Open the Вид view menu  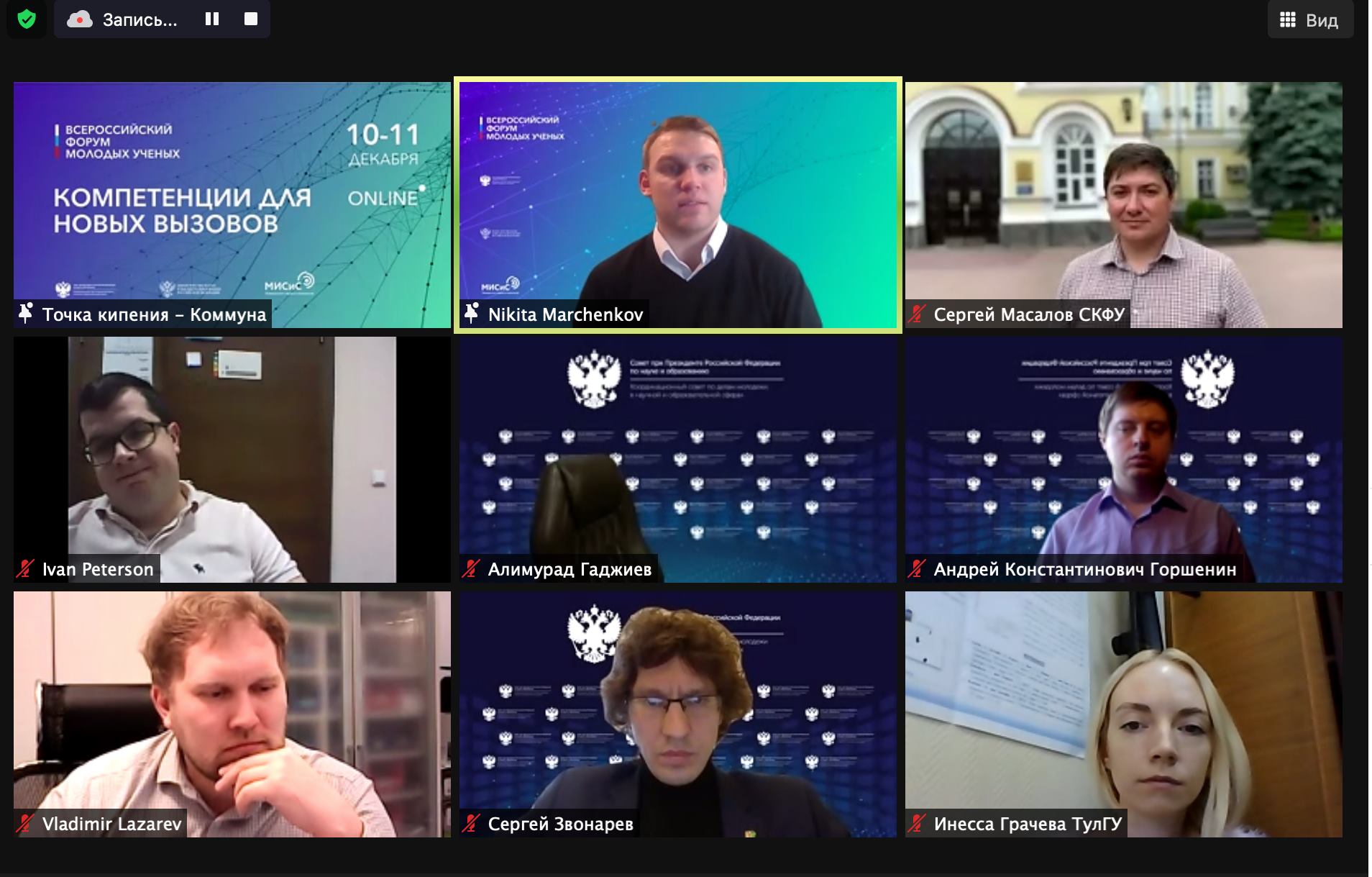[1310, 20]
